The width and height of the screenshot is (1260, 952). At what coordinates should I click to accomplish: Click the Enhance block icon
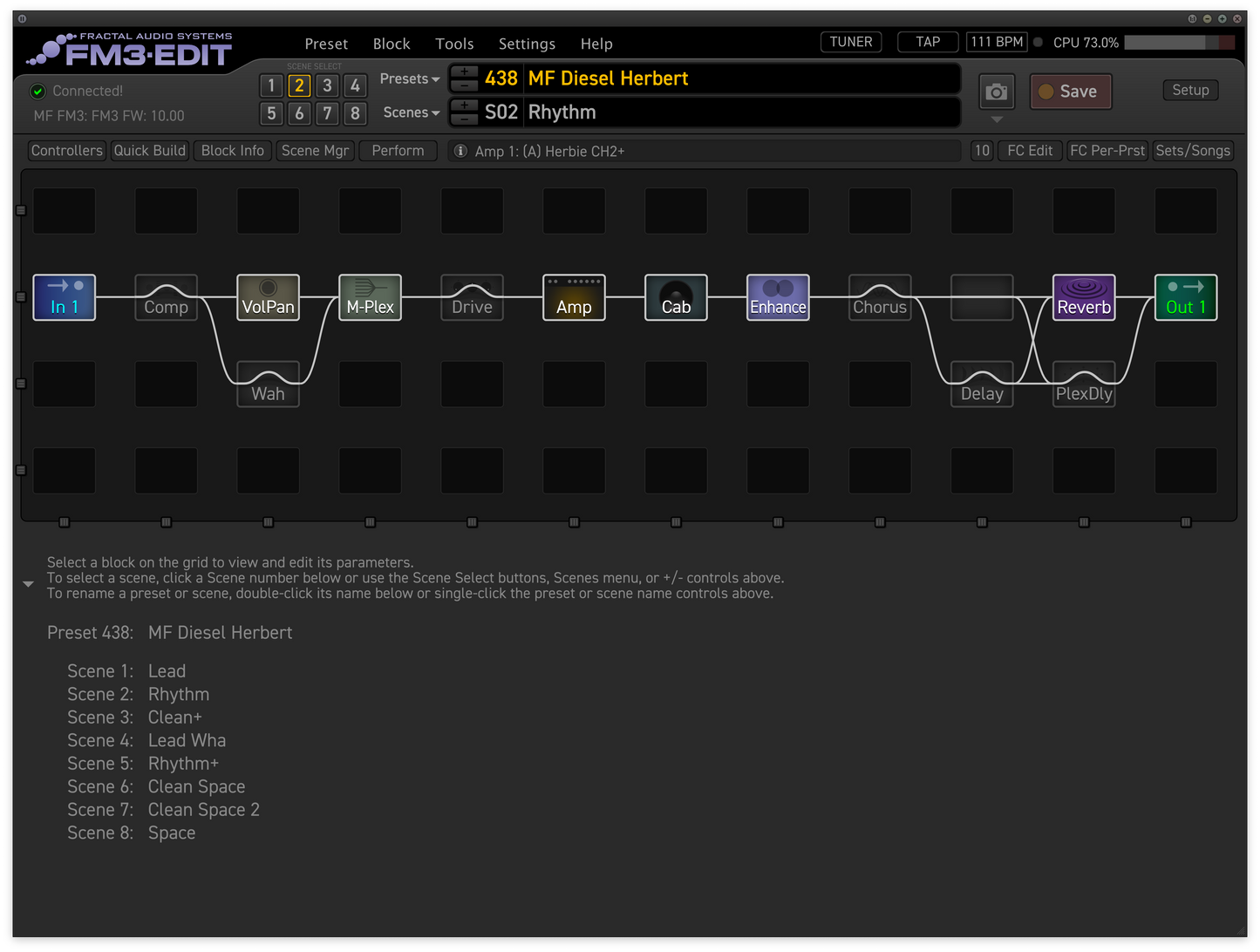point(778,297)
